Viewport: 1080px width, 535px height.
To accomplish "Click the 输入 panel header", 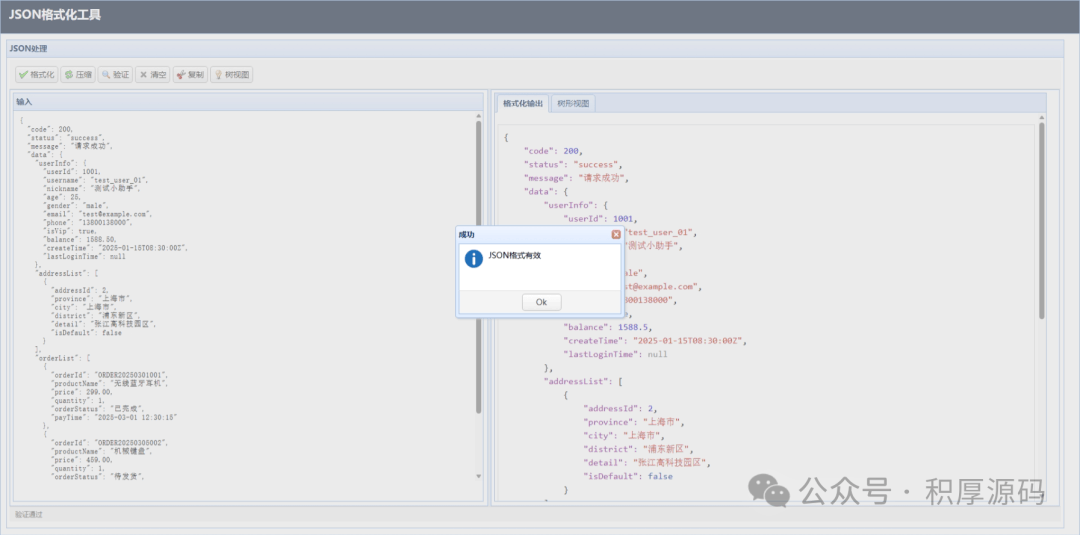I will 24,101.
